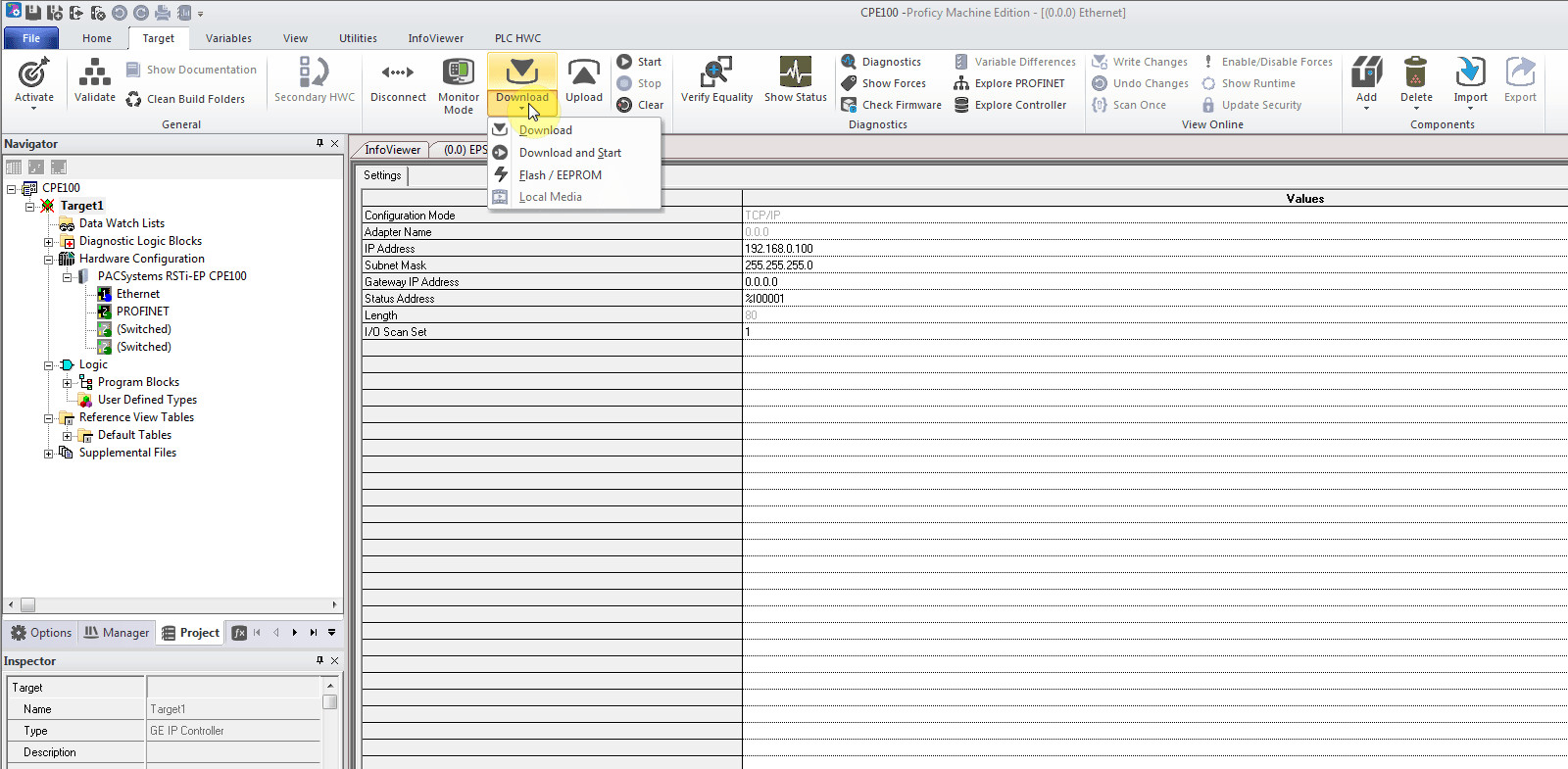Switch to the Home ribbon tab
This screenshot has height=769, width=1568.
[x=97, y=38]
